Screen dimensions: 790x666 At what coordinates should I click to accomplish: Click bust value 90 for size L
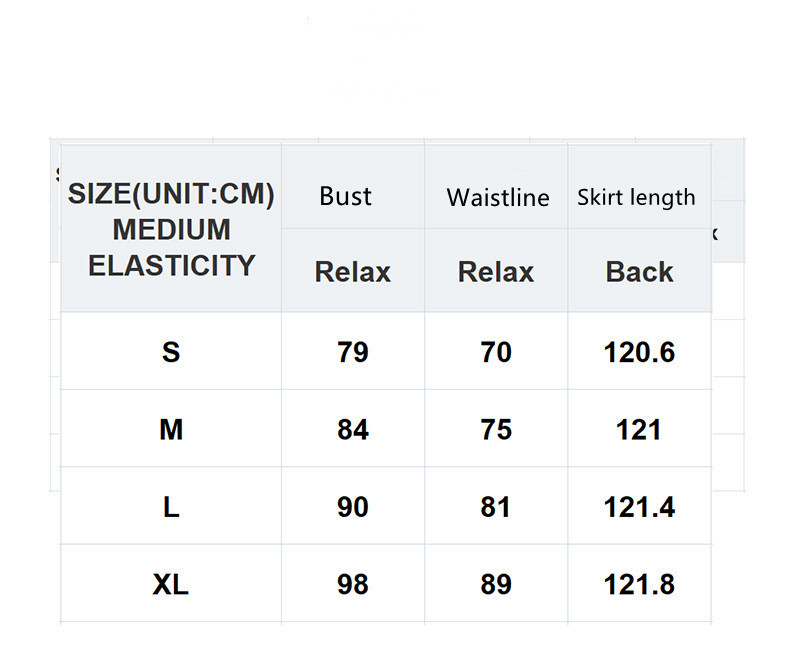pos(352,507)
